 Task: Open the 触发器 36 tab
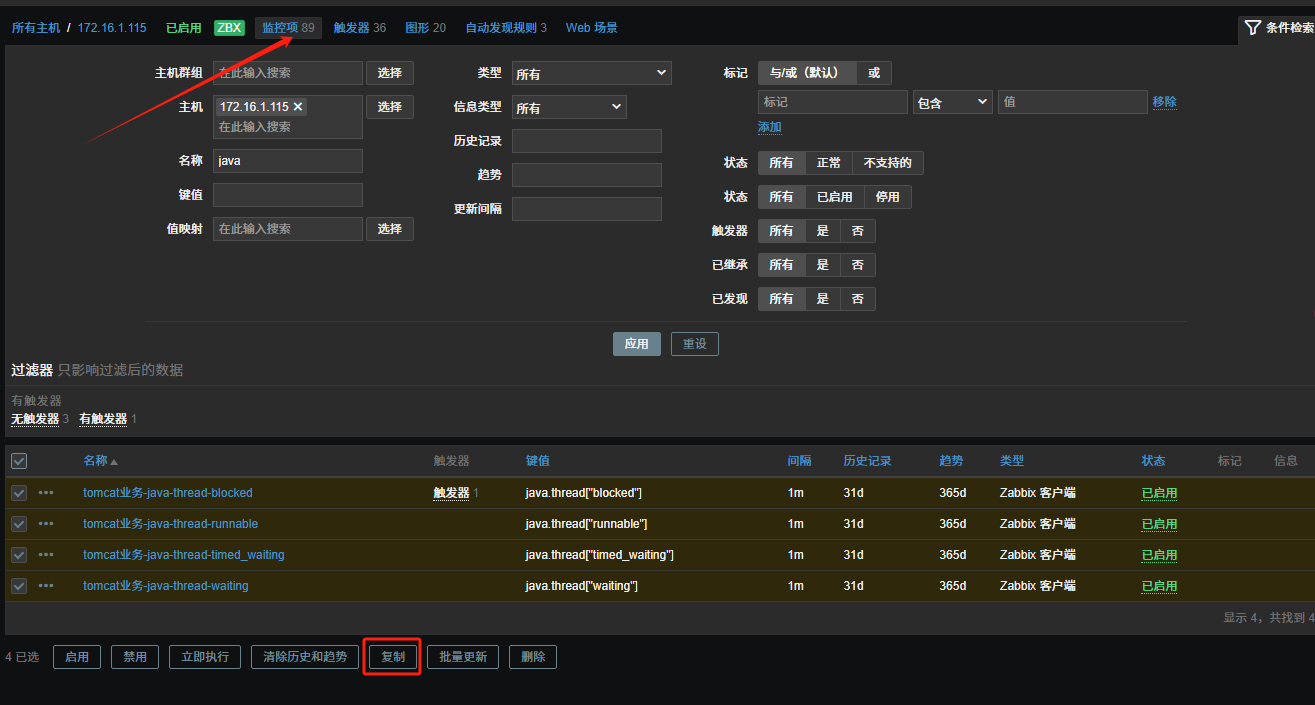pyautogui.click(x=360, y=28)
